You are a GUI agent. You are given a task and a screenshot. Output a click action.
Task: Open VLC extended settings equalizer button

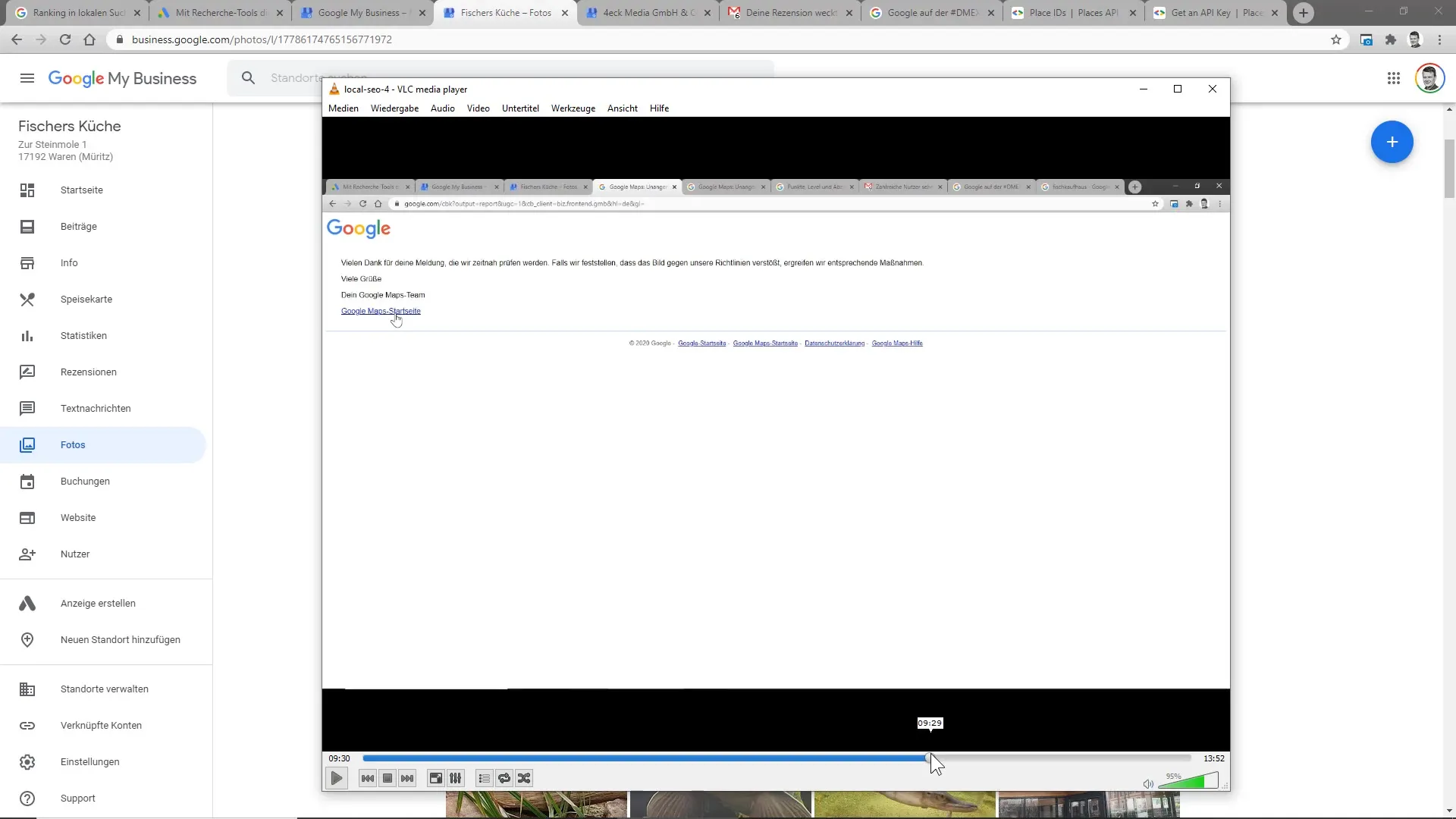tap(456, 778)
